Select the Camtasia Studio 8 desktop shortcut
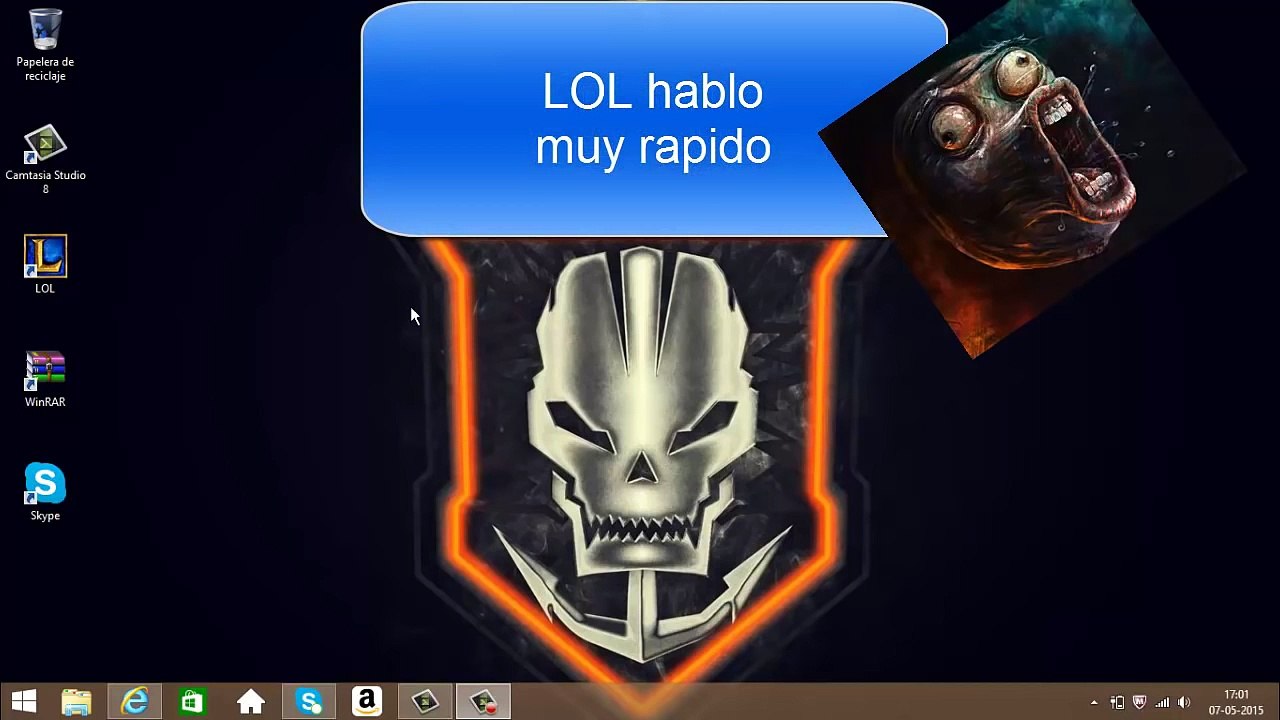The image size is (1280, 720). tap(45, 159)
